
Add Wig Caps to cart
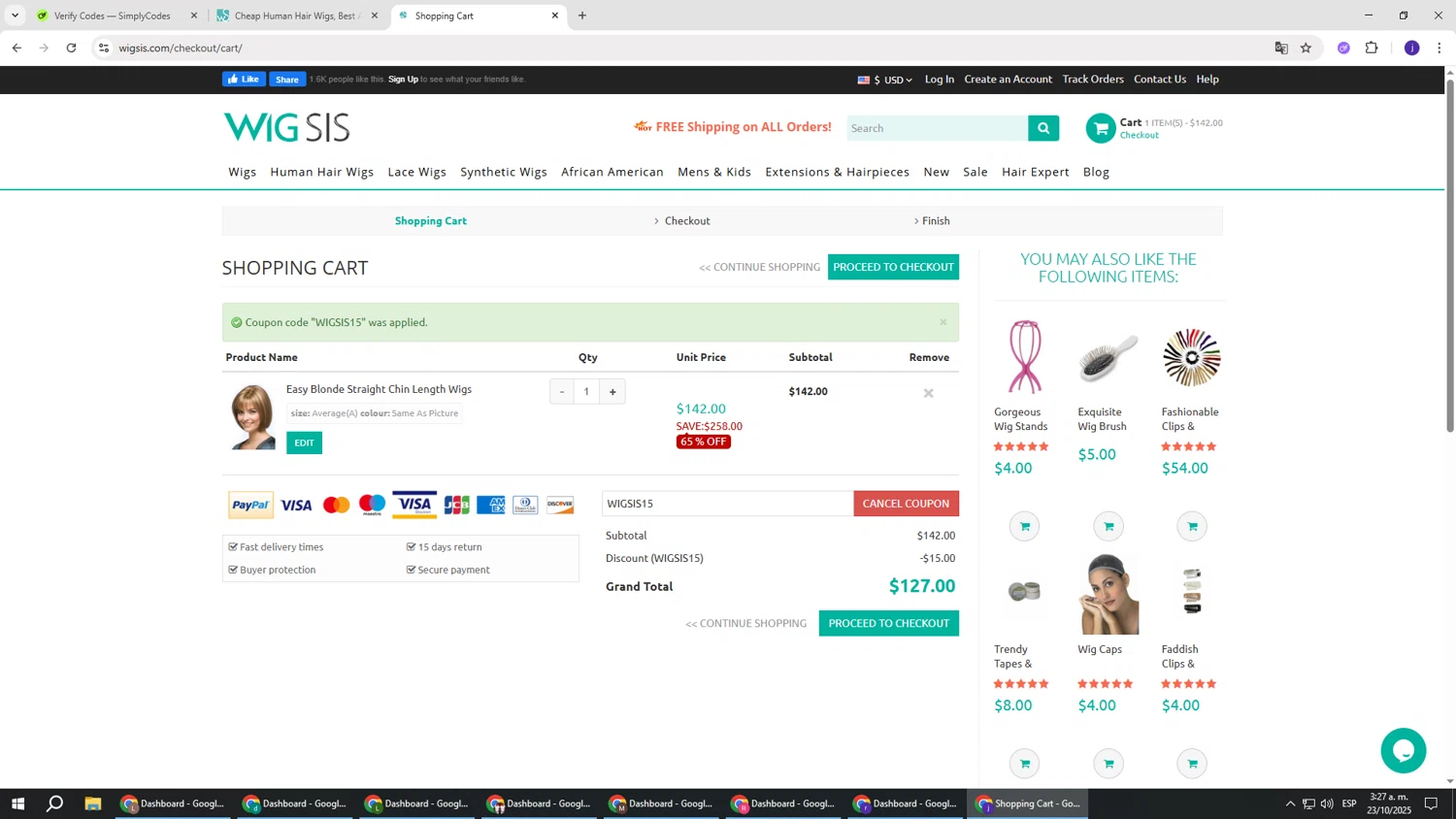(1108, 764)
